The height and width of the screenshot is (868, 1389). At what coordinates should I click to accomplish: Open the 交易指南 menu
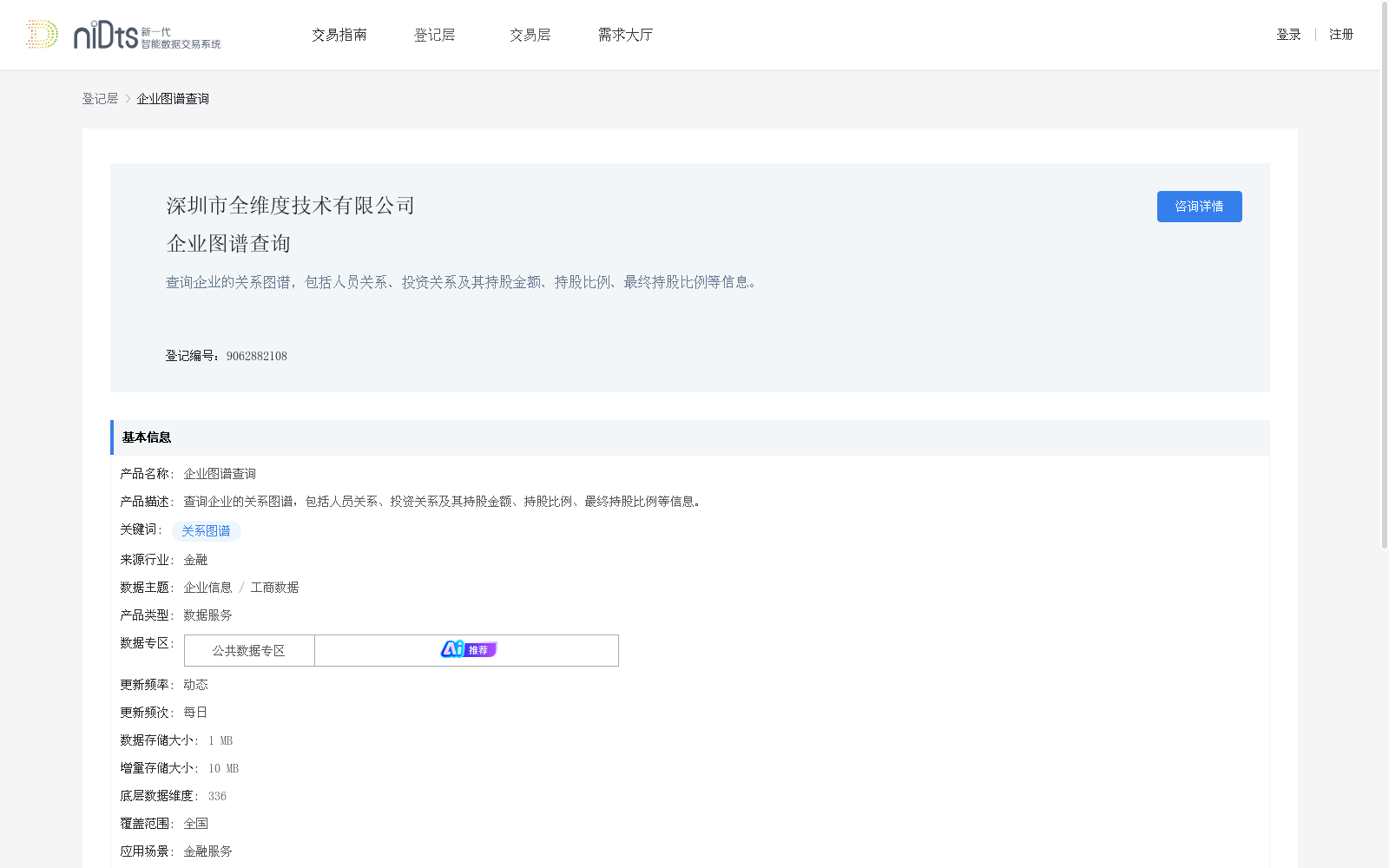339,35
